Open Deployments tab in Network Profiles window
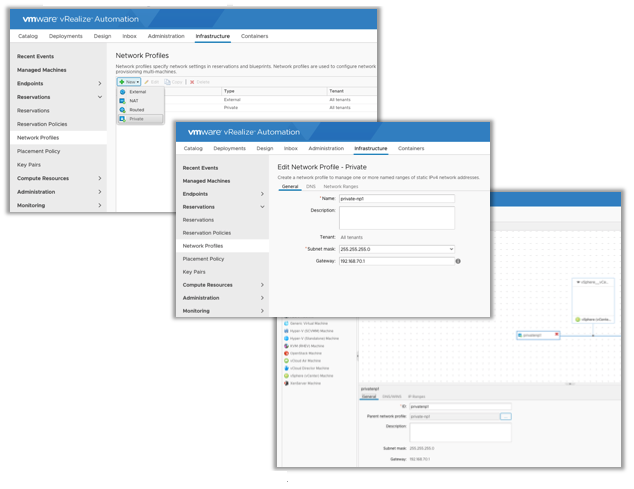Image resolution: width=634 pixels, height=489 pixels. (x=66, y=36)
